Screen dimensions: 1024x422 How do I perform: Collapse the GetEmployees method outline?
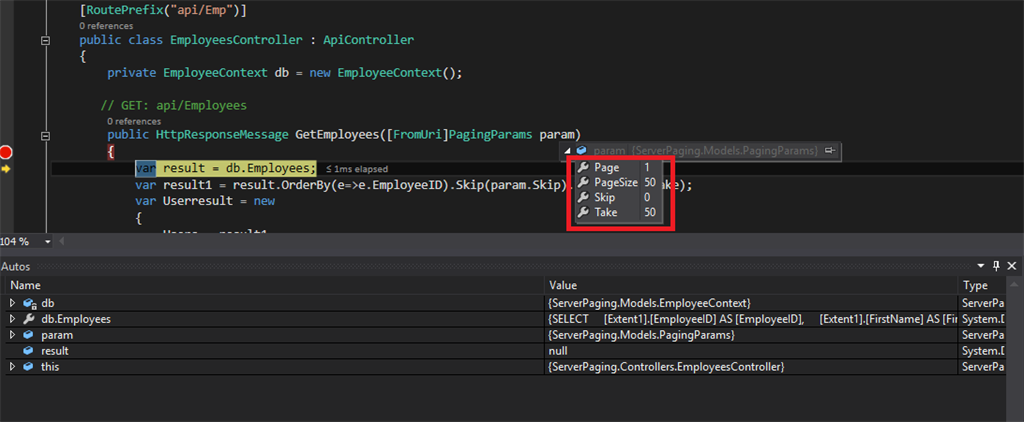pyautogui.click(x=45, y=135)
